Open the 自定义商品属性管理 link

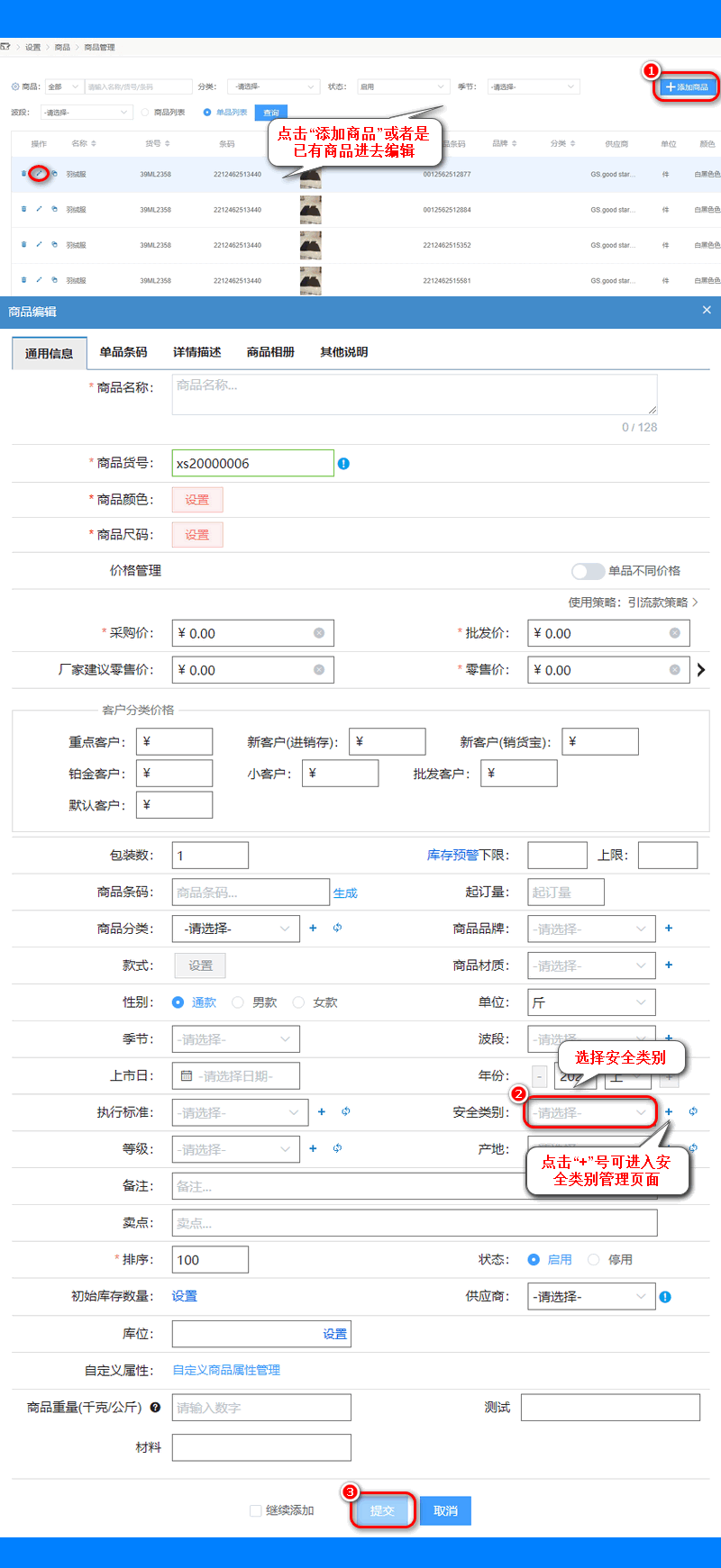click(x=226, y=1370)
